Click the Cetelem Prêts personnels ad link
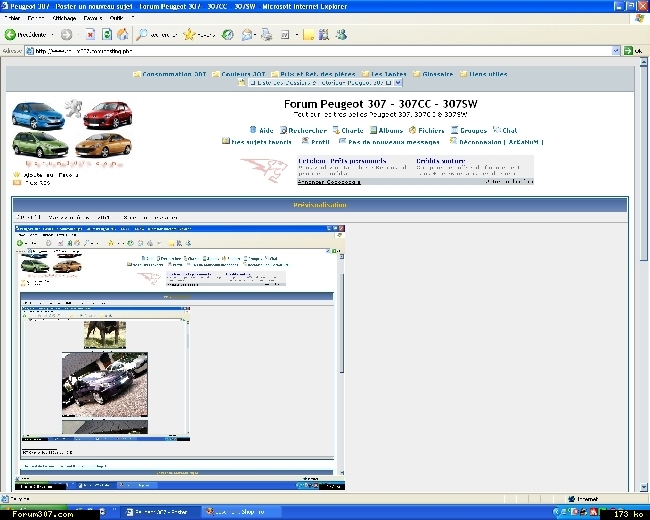Image resolution: width=650 pixels, height=520 pixels. coord(342,160)
